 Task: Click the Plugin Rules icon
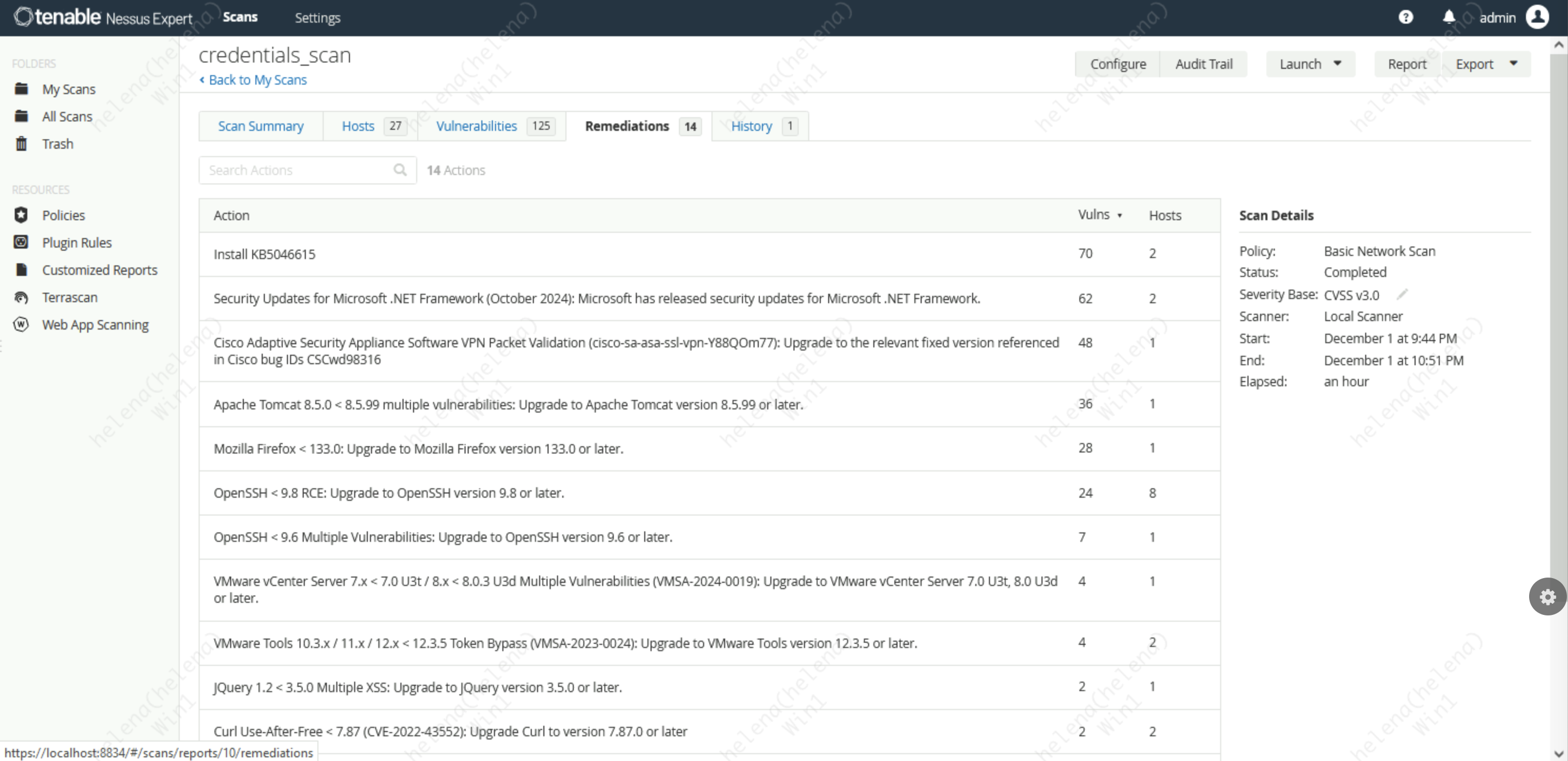pos(22,242)
